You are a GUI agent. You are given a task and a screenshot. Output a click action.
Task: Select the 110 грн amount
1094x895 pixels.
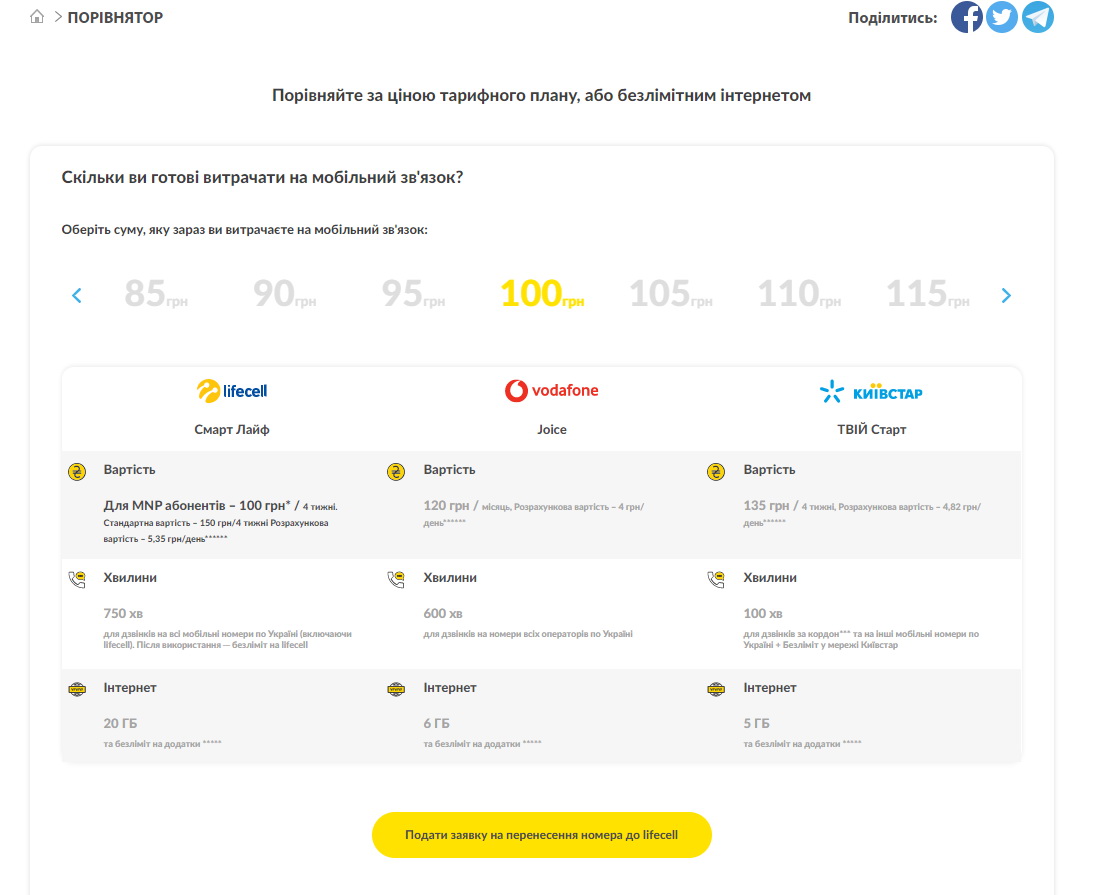click(x=799, y=294)
